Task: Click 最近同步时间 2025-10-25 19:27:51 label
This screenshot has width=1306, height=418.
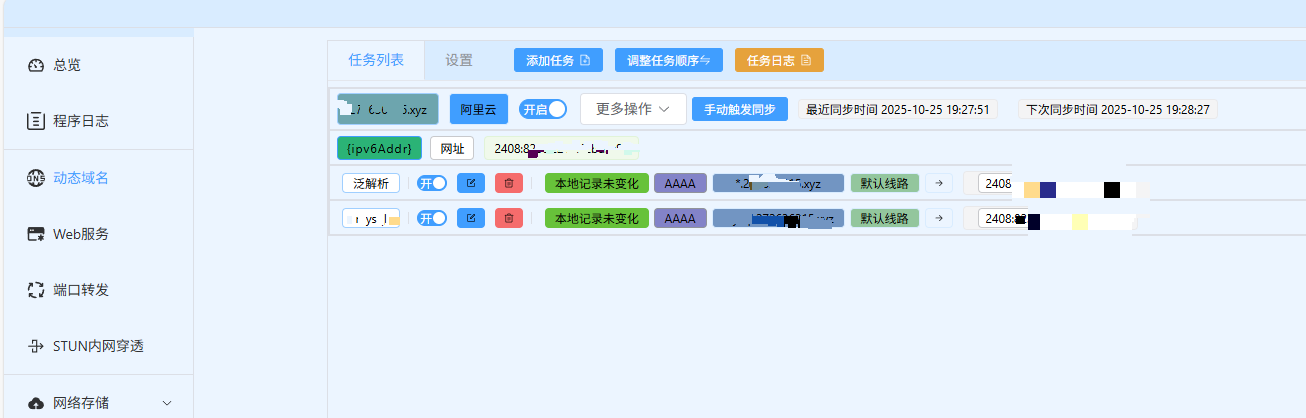Action: pyautogui.click(x=897, y=109)
